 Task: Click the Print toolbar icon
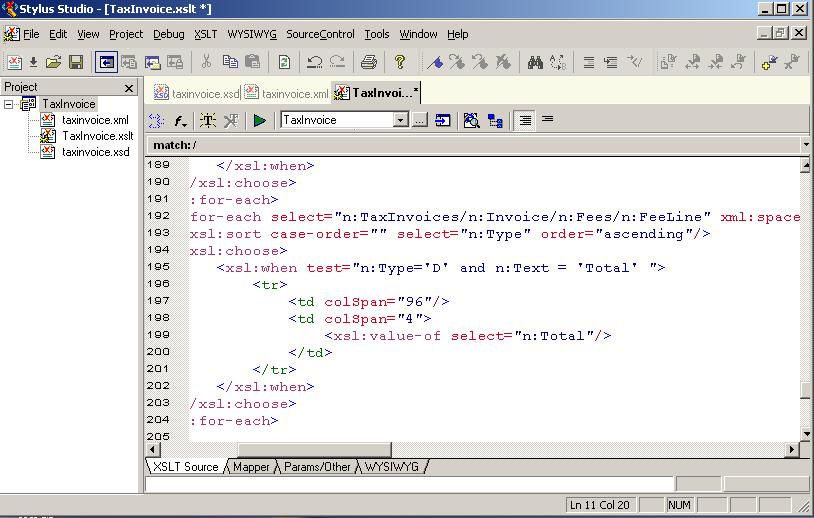pos(368,62)
